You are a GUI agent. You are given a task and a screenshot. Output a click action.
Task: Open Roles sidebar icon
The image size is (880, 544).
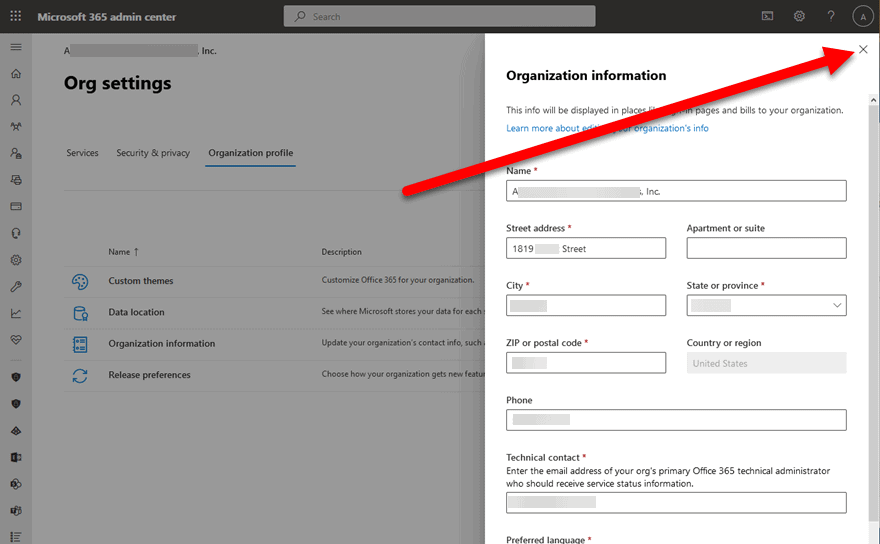pos(16,153)
